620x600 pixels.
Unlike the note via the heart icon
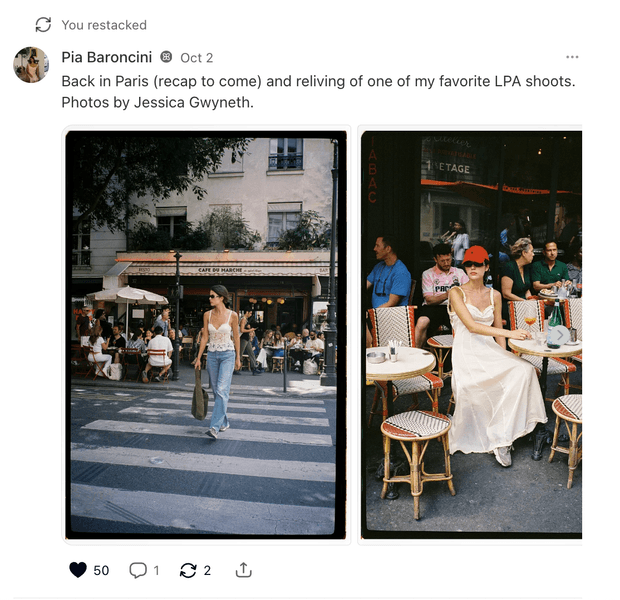(x=78, y=570)
